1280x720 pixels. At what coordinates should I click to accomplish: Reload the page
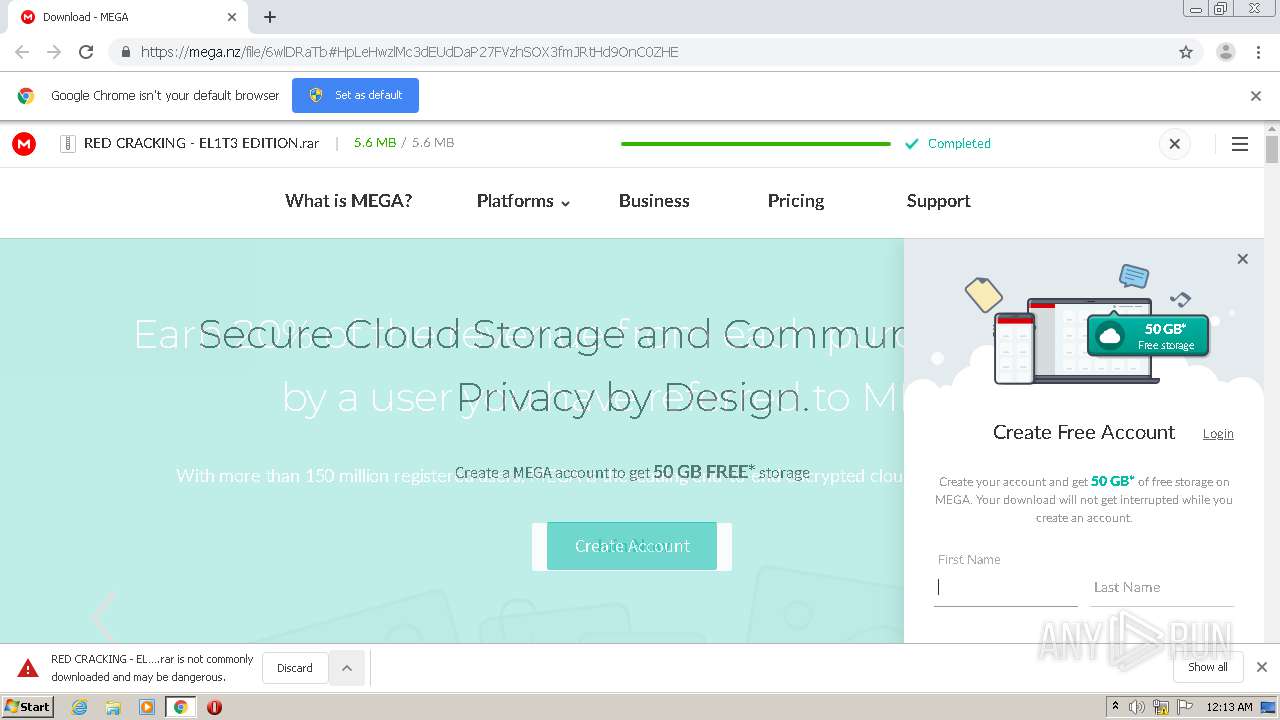tap(86, 52)
